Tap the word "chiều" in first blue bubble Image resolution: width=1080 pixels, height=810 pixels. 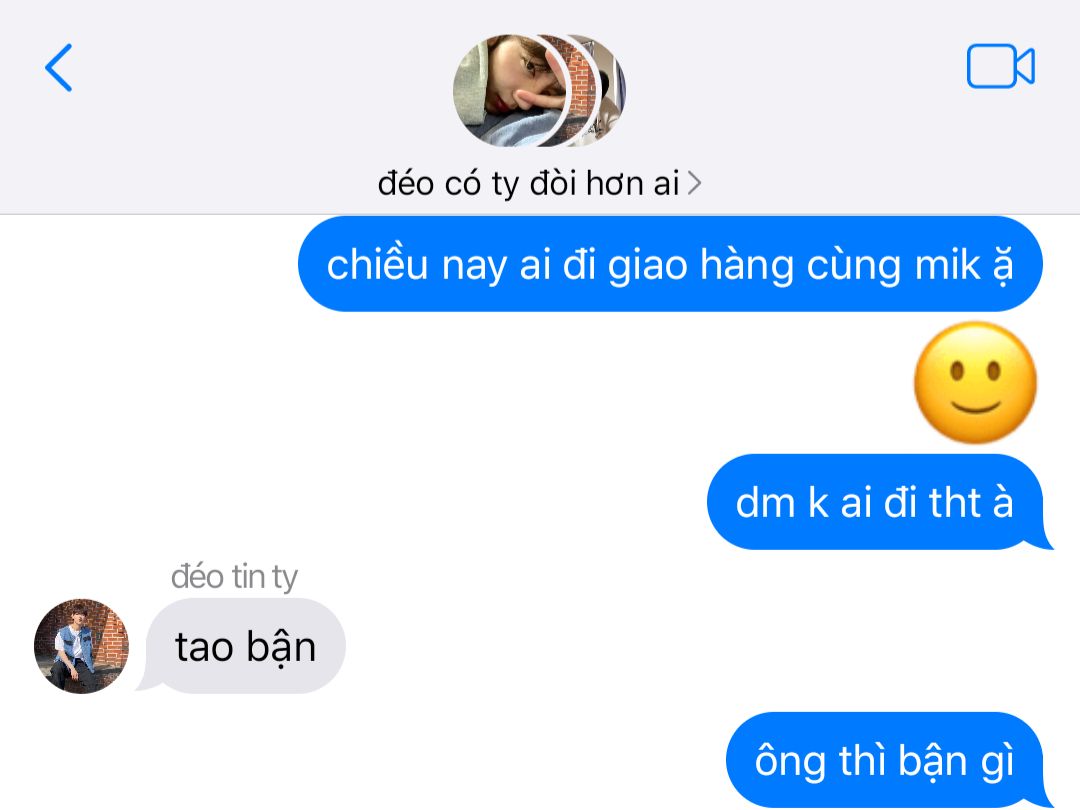coord(377,264)
